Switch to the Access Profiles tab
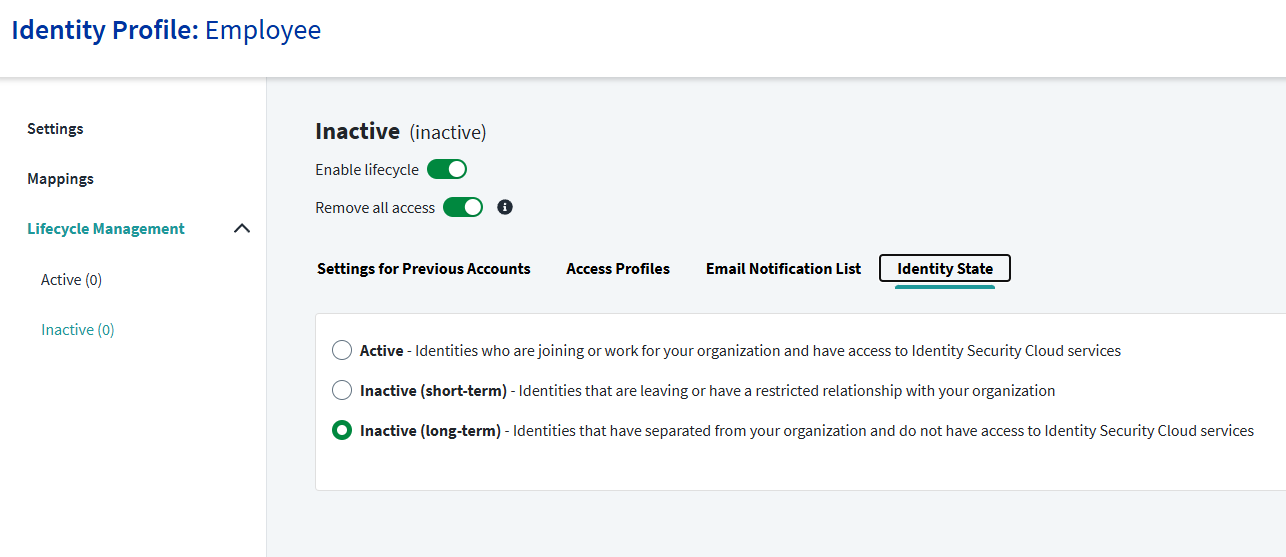 pyautogui.click(x=618, y=268)
